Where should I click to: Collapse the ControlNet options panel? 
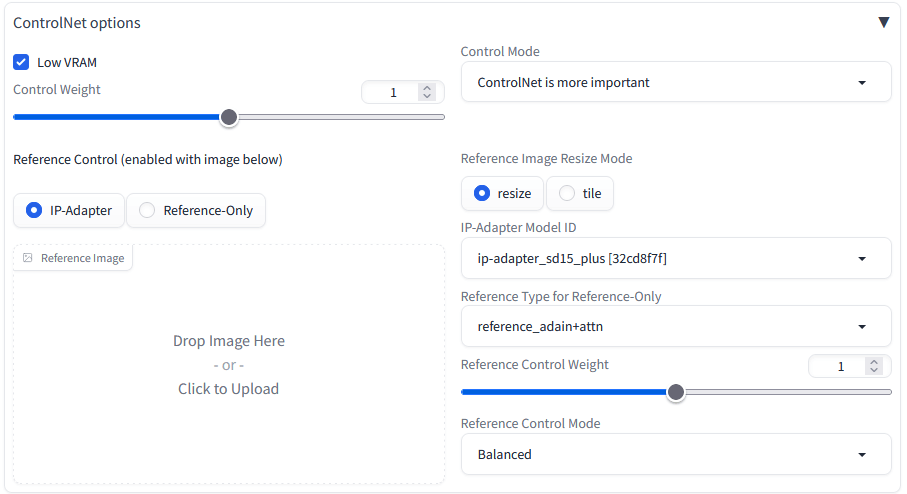(x=883, y=22)
